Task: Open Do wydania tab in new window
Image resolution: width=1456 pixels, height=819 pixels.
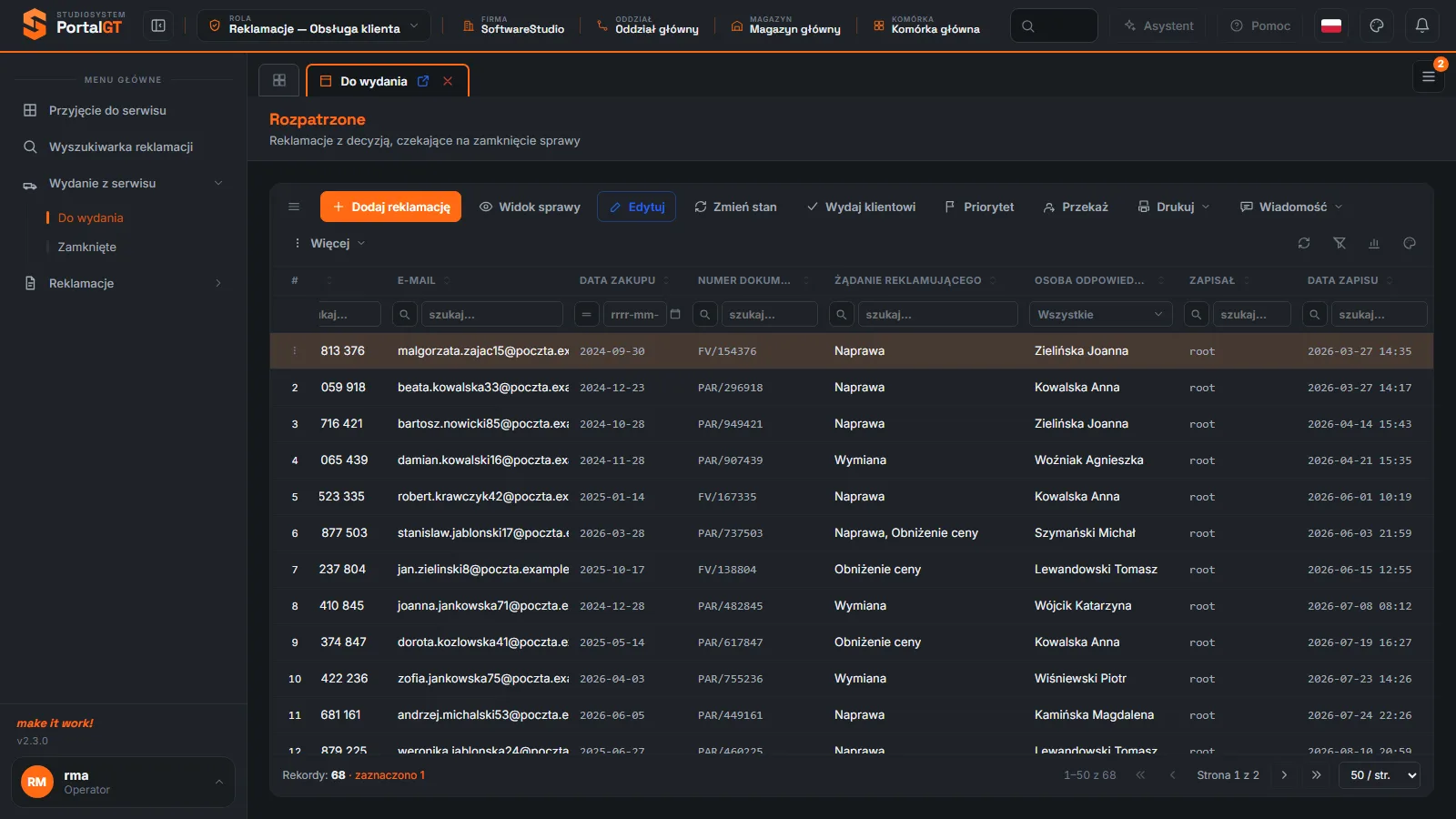Action: pos(423,81)
